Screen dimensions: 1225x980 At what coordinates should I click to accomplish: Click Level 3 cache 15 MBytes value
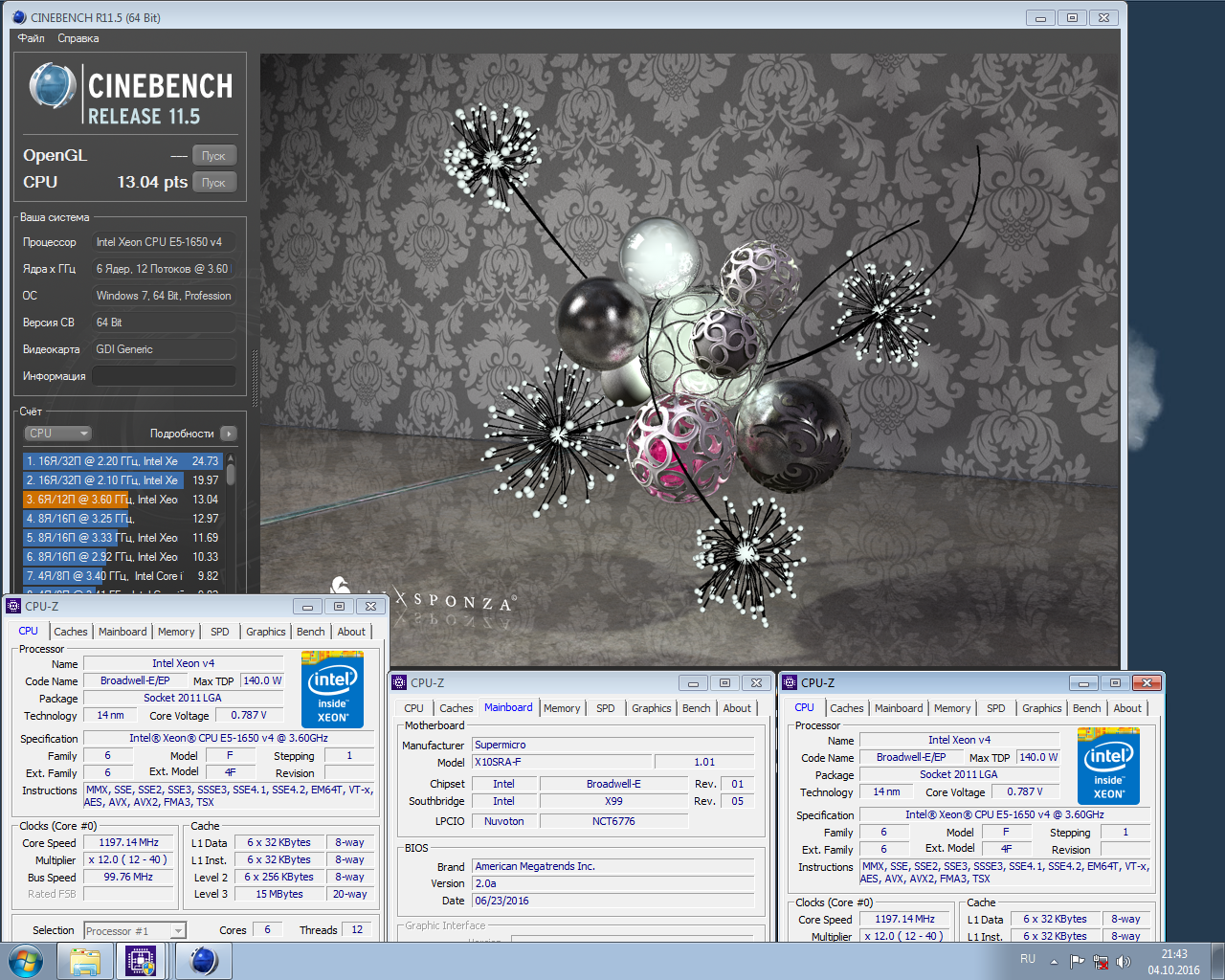coord(279,894)
